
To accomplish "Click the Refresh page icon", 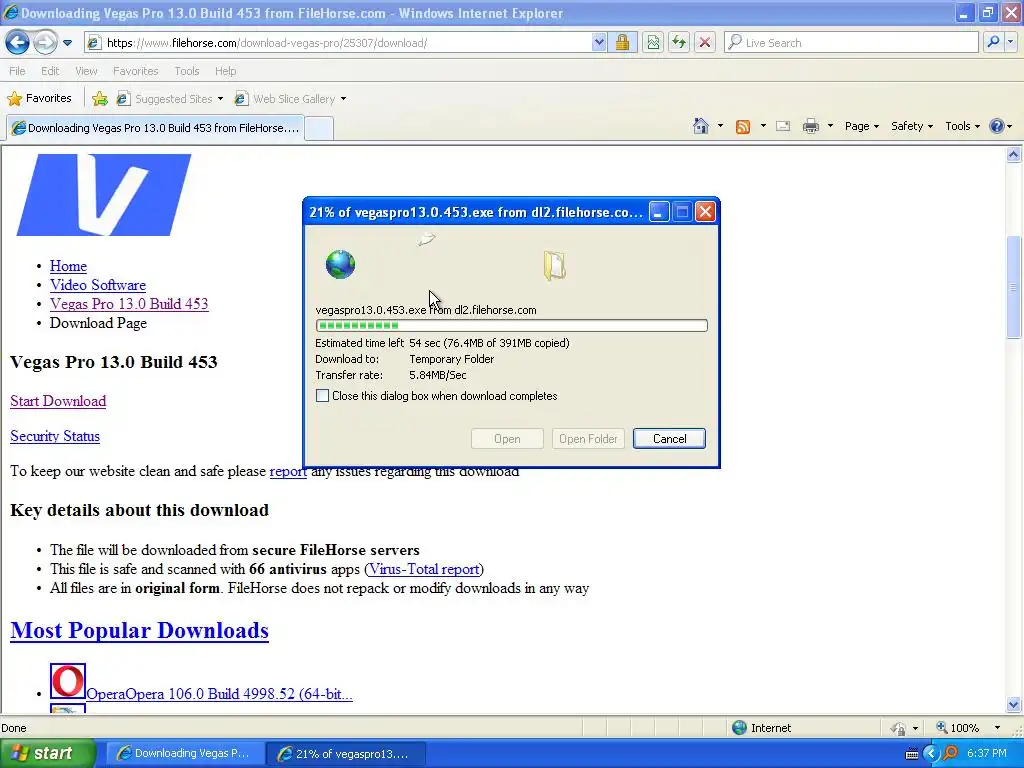I will pos(679,43).
